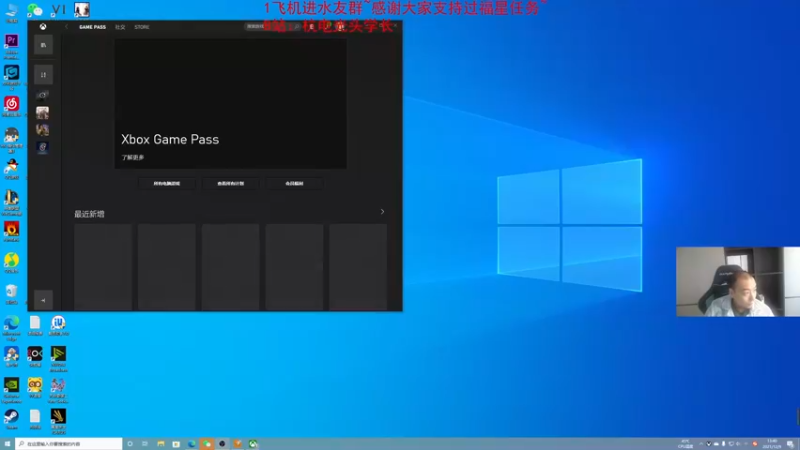Click the Xbox Game Pass hero banner
Image resolution: width=800 pixels, height=450 pixels.
pyautogui.click(x=231, y=104)
